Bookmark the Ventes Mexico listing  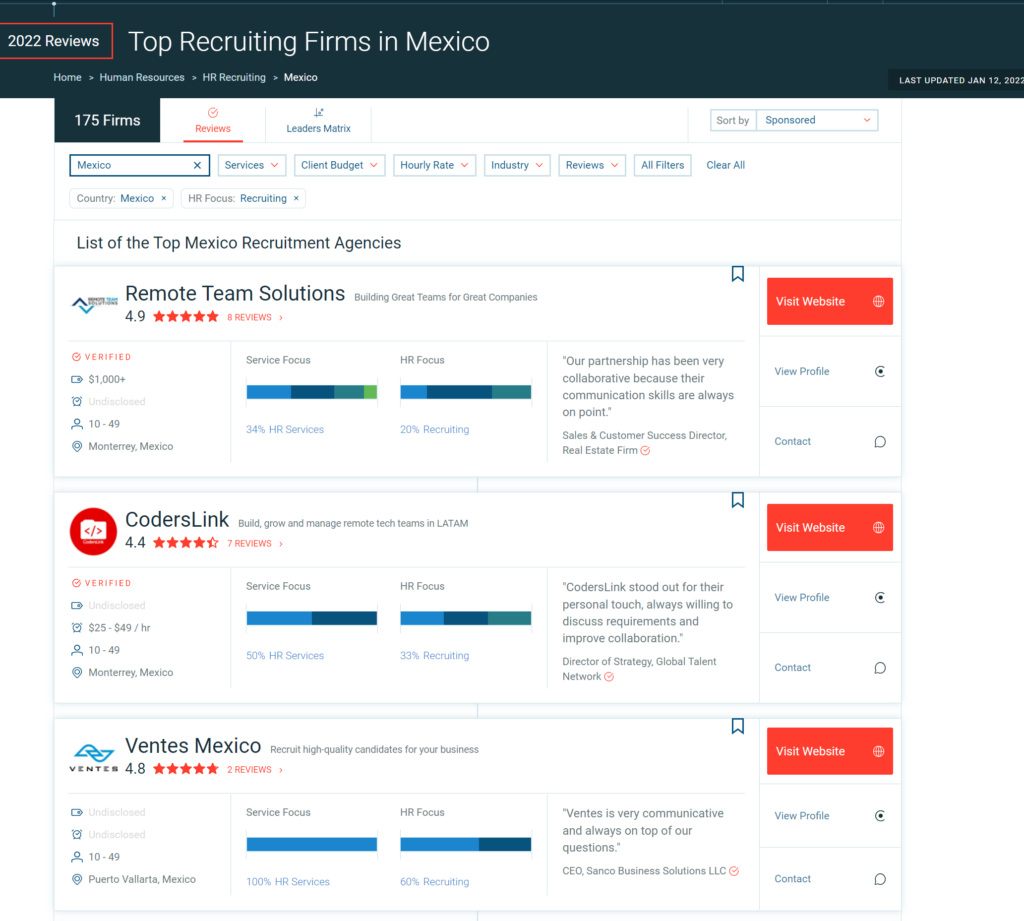tap(737, 726)
